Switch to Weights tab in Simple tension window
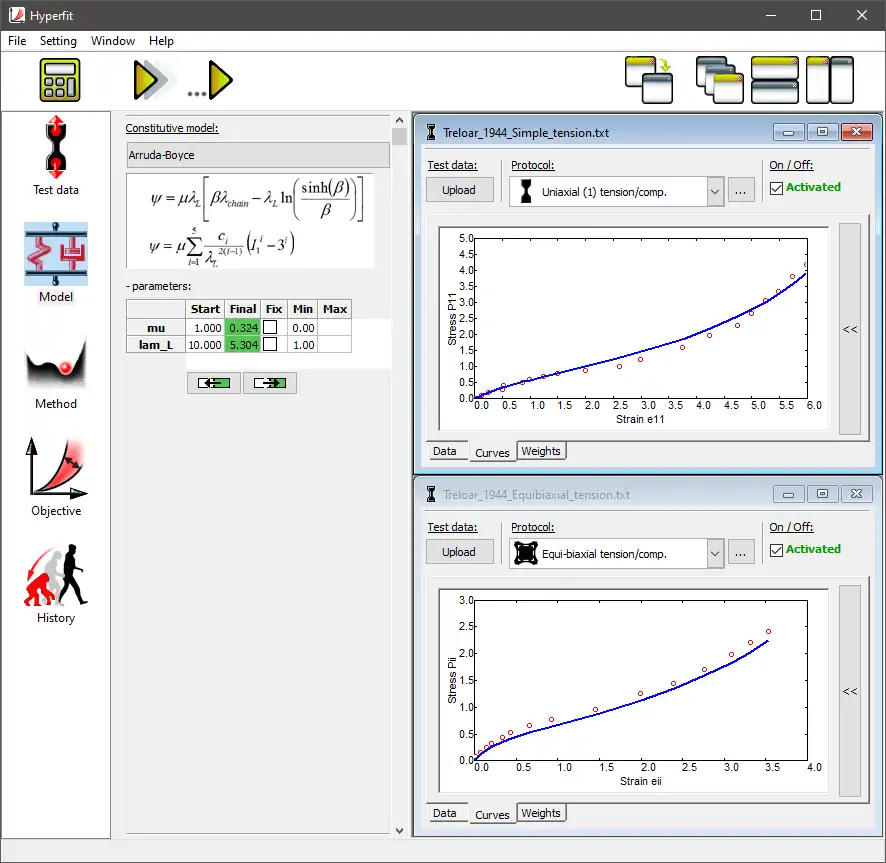Screen dimensions: 886x863 541,451
